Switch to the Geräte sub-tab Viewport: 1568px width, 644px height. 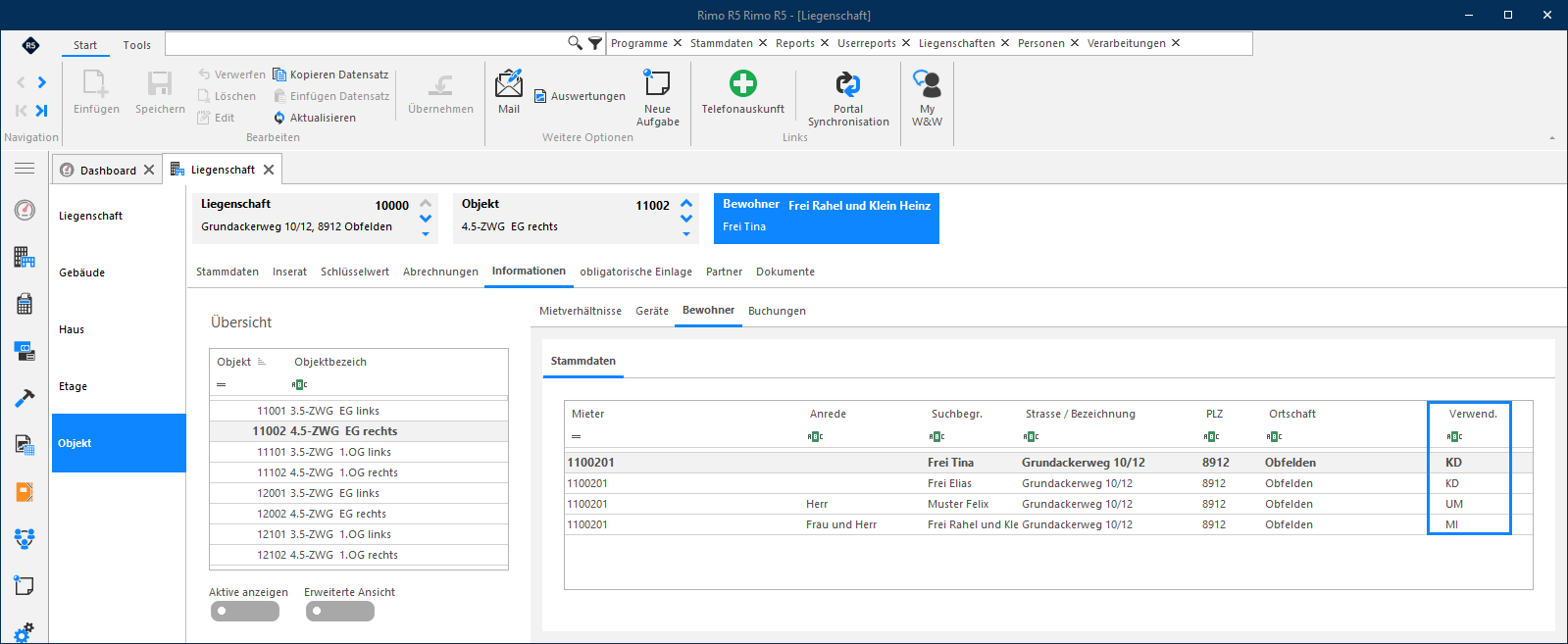[x=652, y=311]
